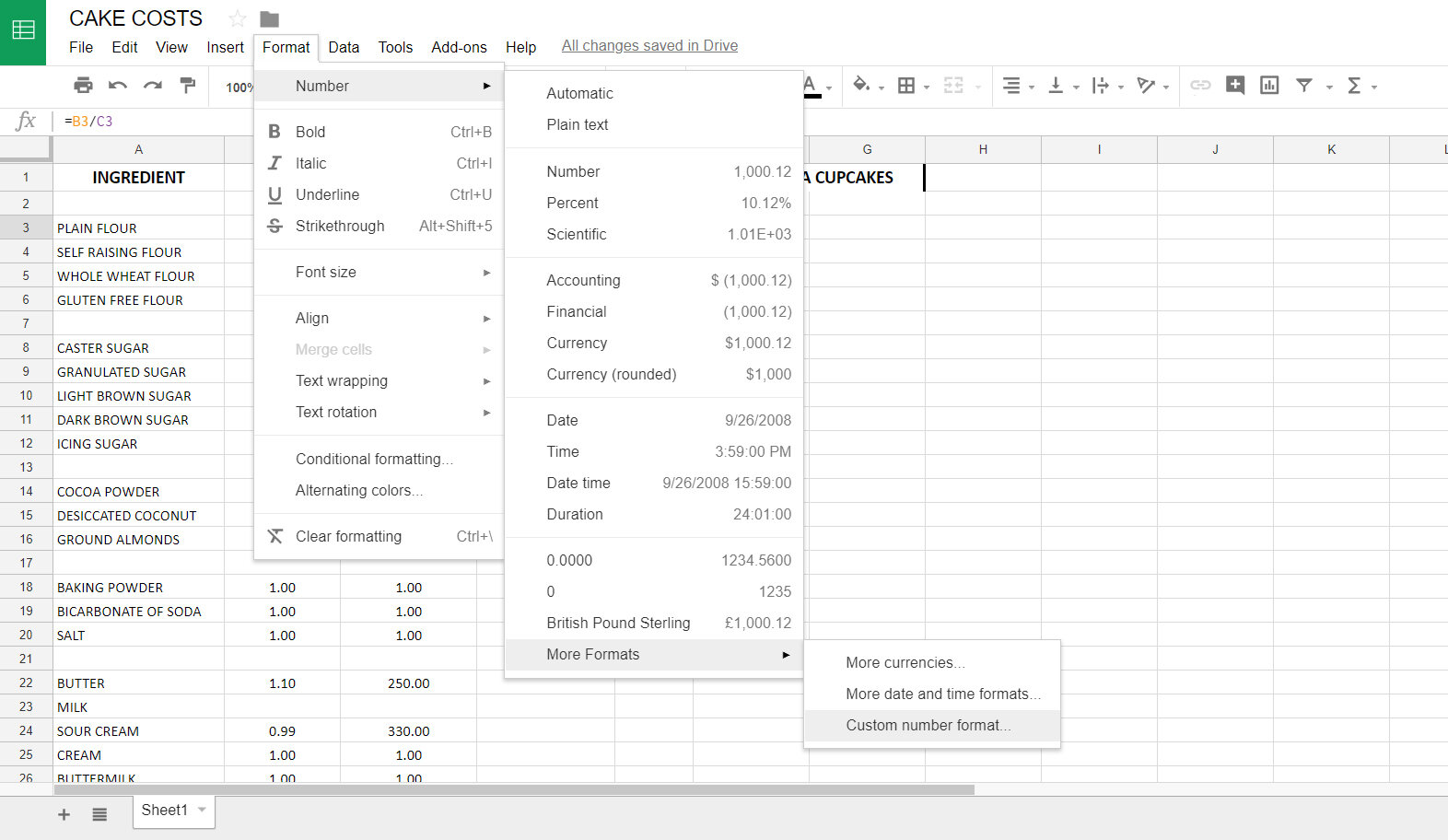
Task: Open the Help menu
Action: point(520,47)
